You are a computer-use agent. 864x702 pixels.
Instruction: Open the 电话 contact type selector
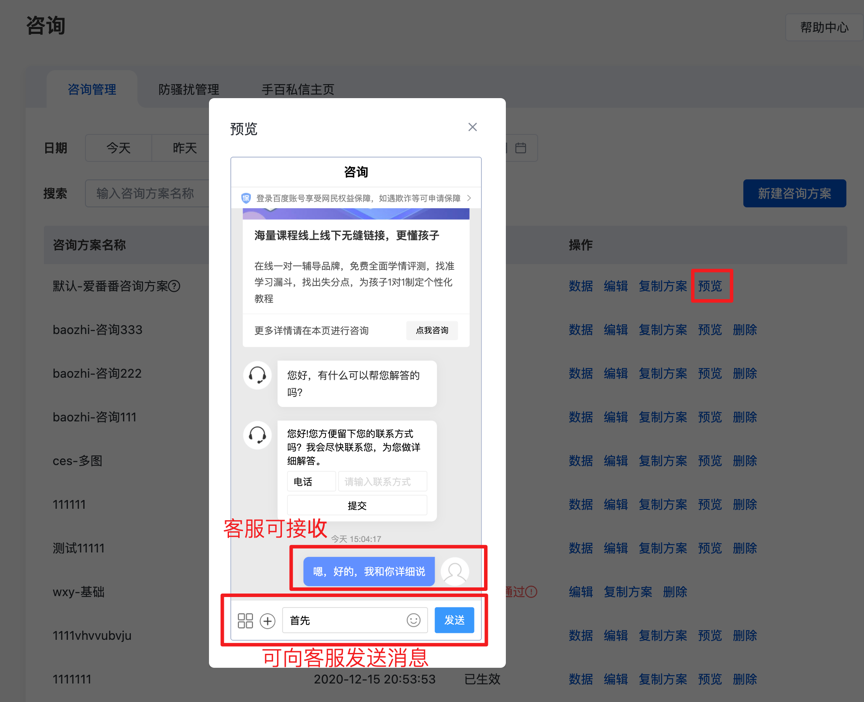(311, 482)
